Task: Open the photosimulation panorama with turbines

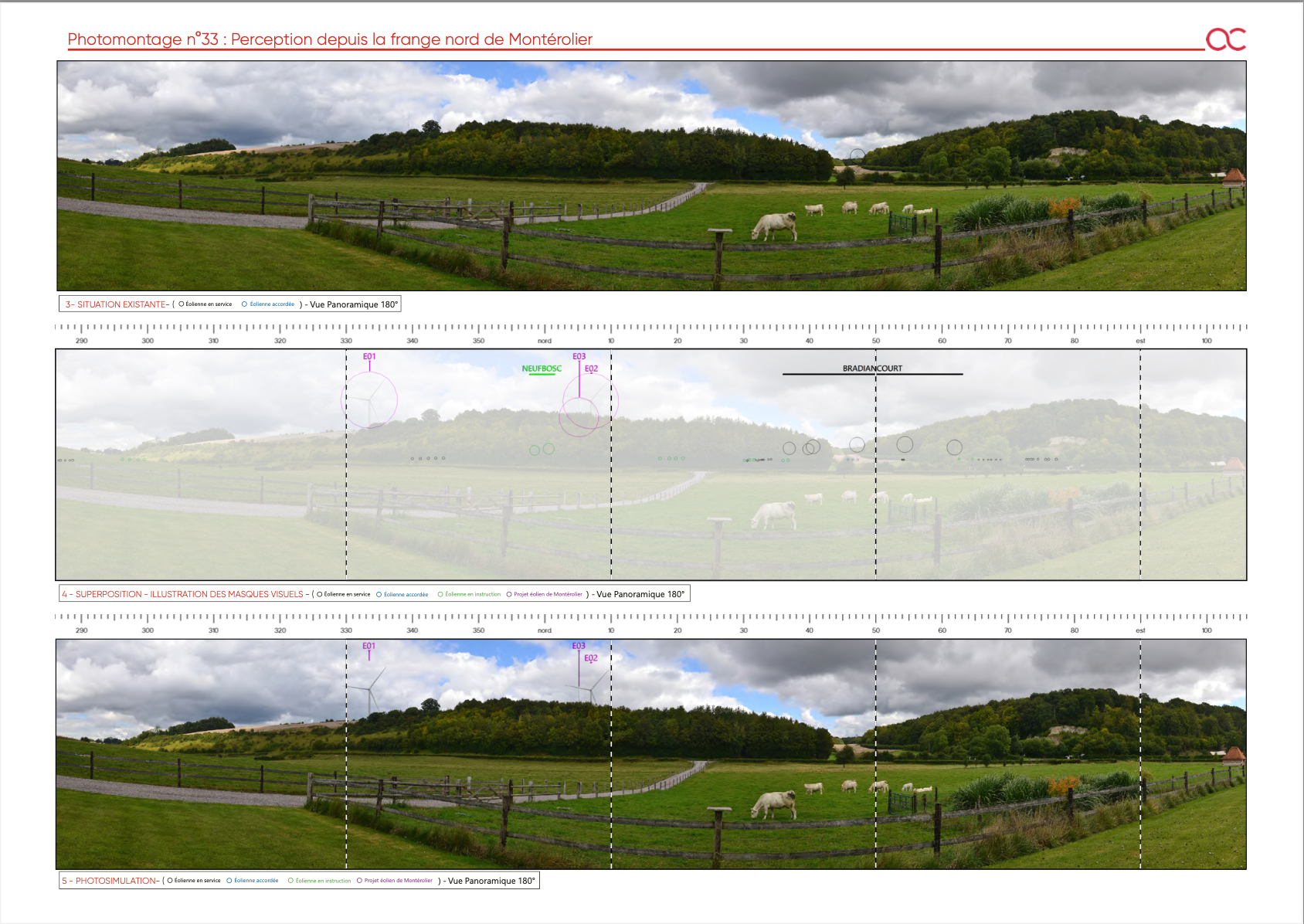Action: (x=651, y=754)
